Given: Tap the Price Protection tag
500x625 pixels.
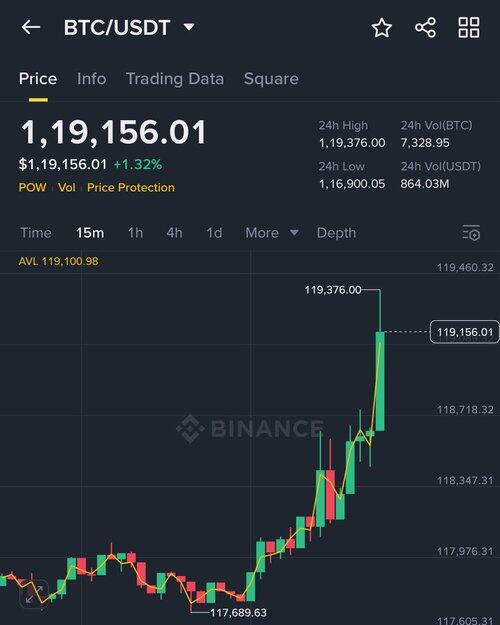Looking at the screenshot, I should coord(131,187).
